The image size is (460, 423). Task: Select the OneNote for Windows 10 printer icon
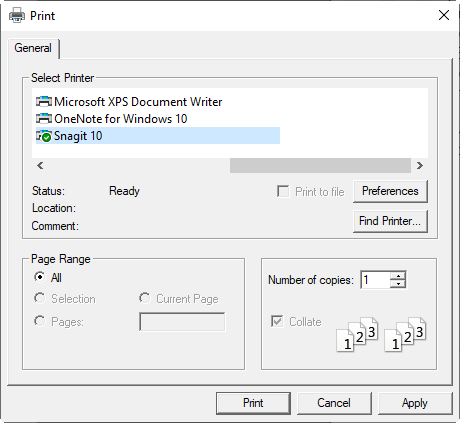44,119
